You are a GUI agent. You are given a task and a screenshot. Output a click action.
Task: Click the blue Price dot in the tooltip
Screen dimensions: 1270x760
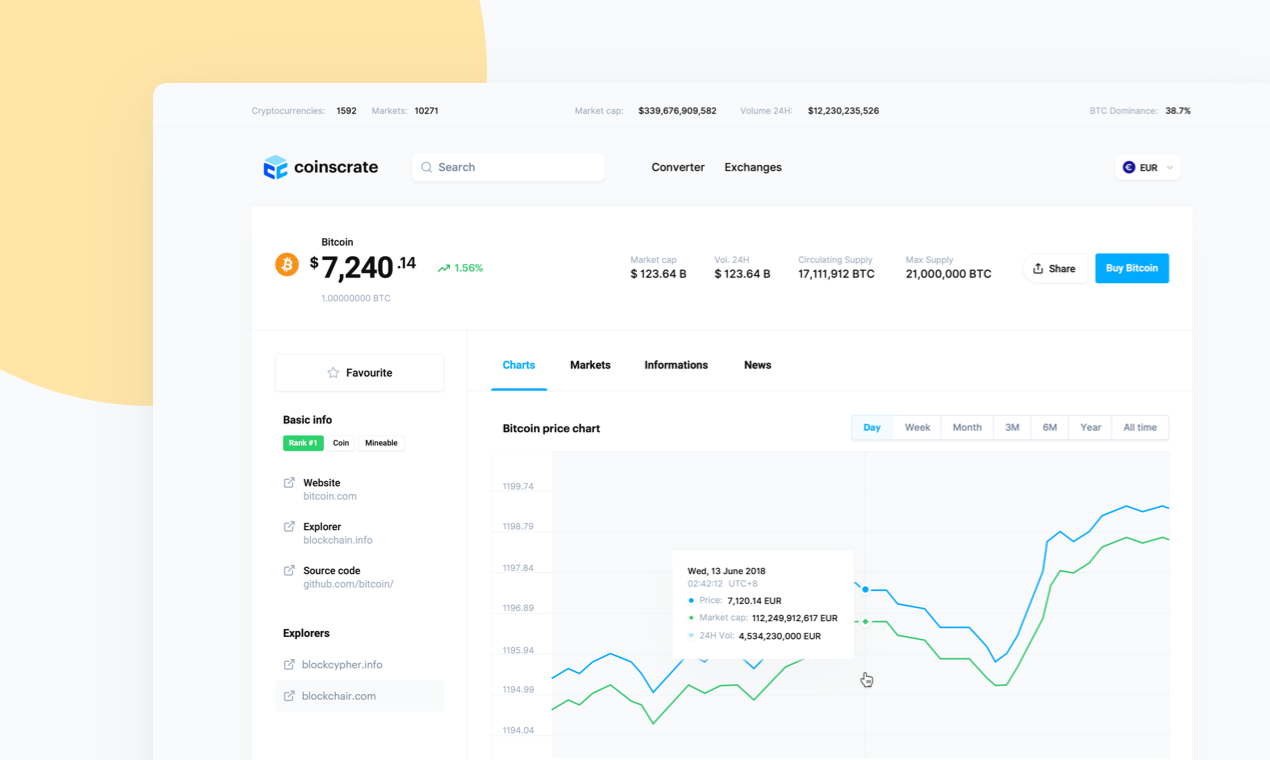click(x=689, y=600)
